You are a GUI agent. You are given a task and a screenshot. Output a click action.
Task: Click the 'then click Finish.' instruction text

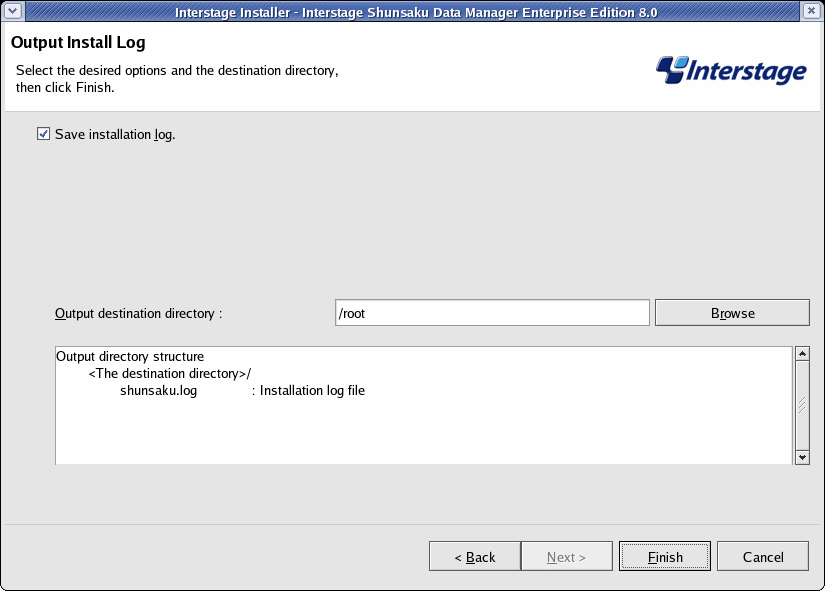(65, 87)
